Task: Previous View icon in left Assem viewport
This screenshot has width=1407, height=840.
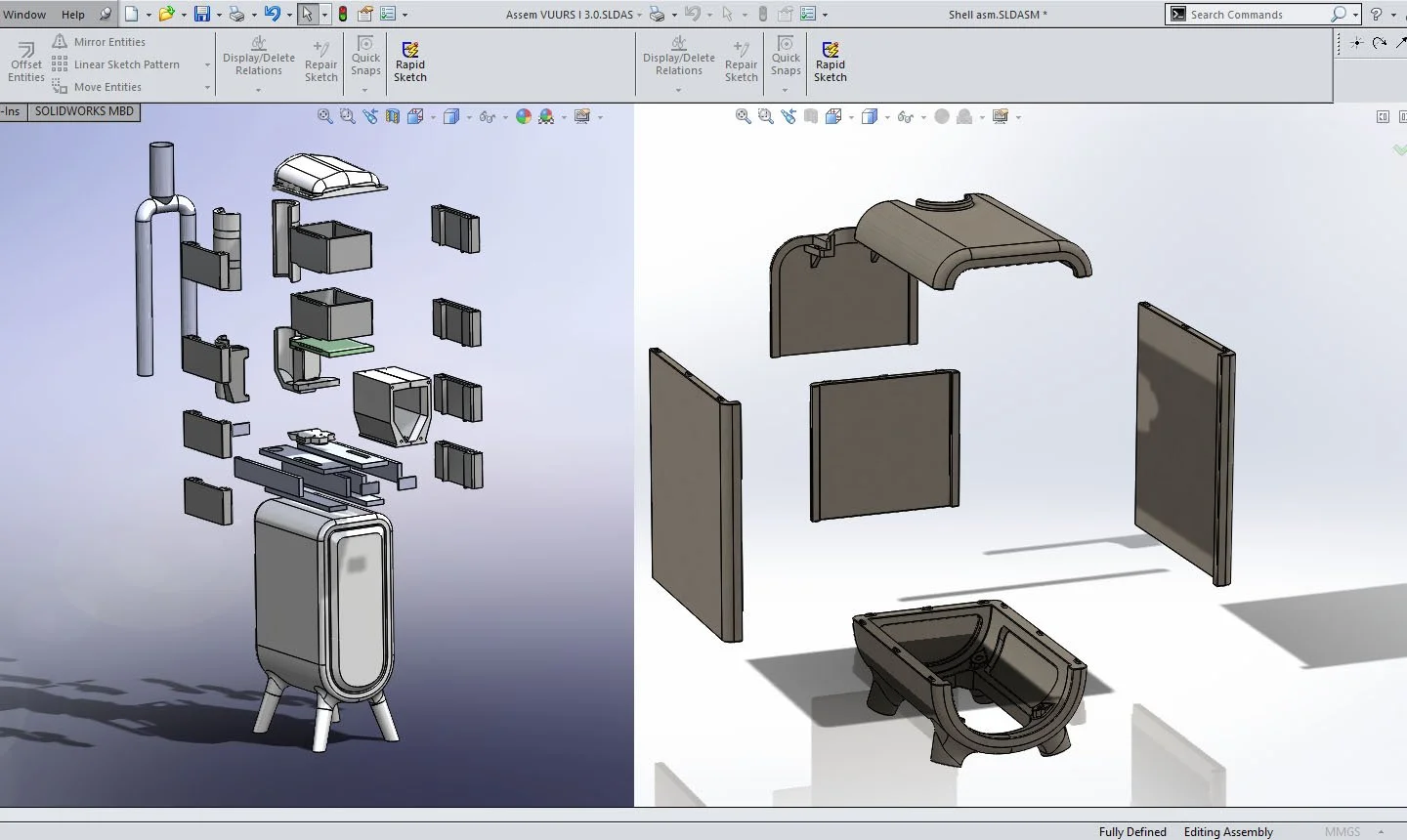Action: (370, 116)
